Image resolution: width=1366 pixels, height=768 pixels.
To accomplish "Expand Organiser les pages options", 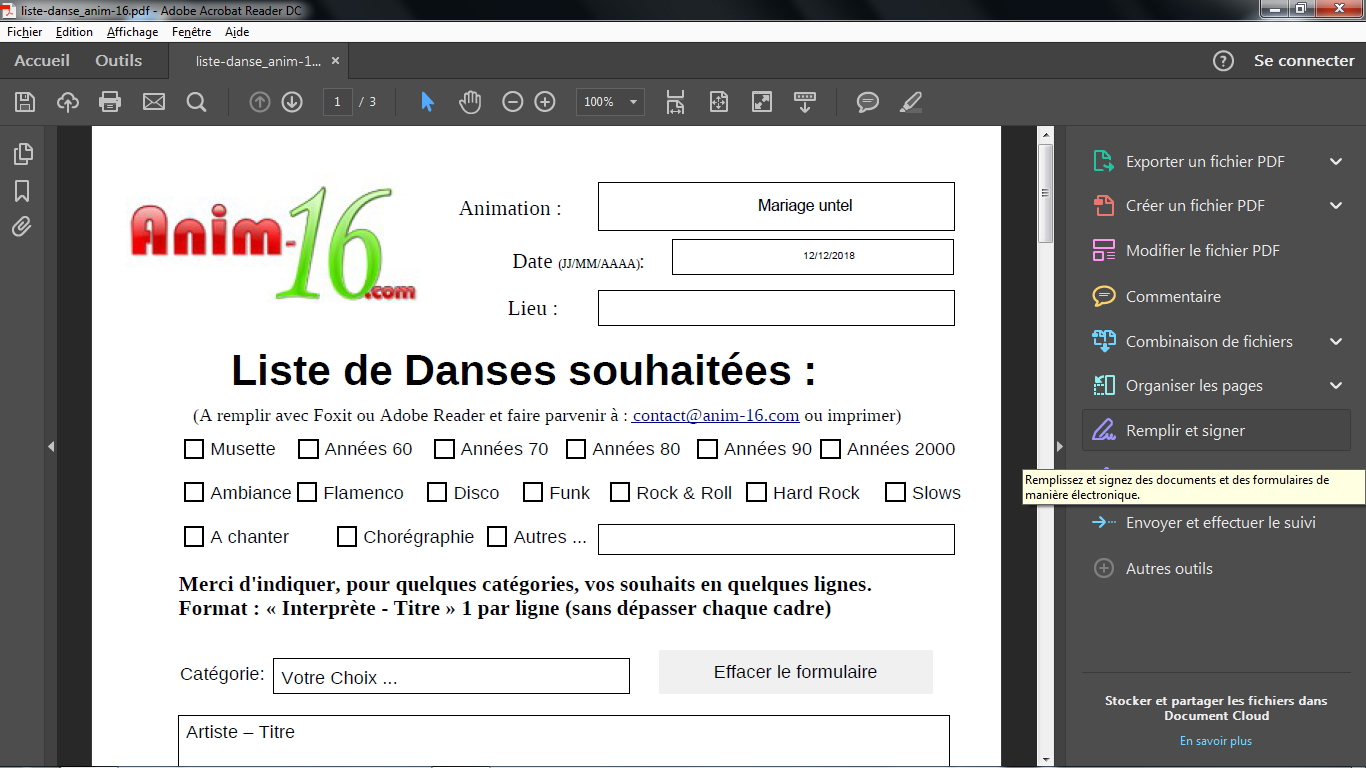I will point(1336,386).
